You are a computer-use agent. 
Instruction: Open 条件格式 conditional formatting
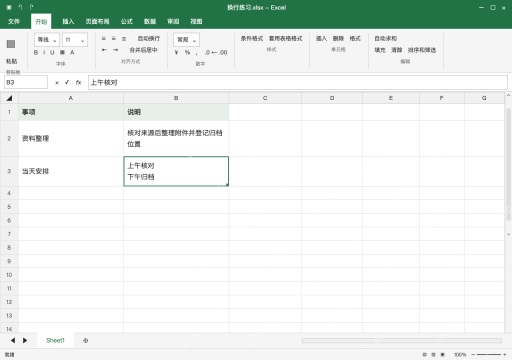pyautogui.click(x=252, y=39)
